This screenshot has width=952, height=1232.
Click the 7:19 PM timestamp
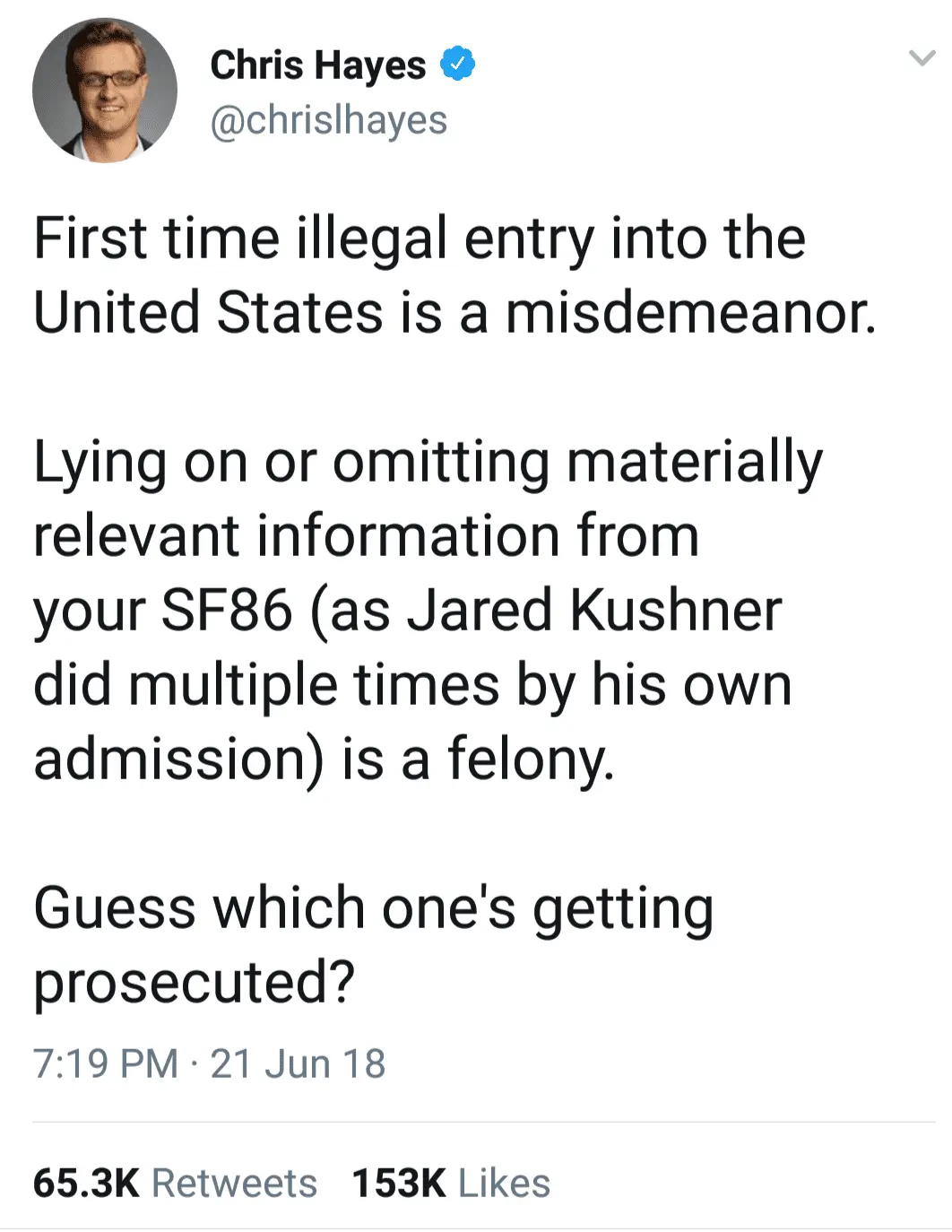coord(105,1063)
